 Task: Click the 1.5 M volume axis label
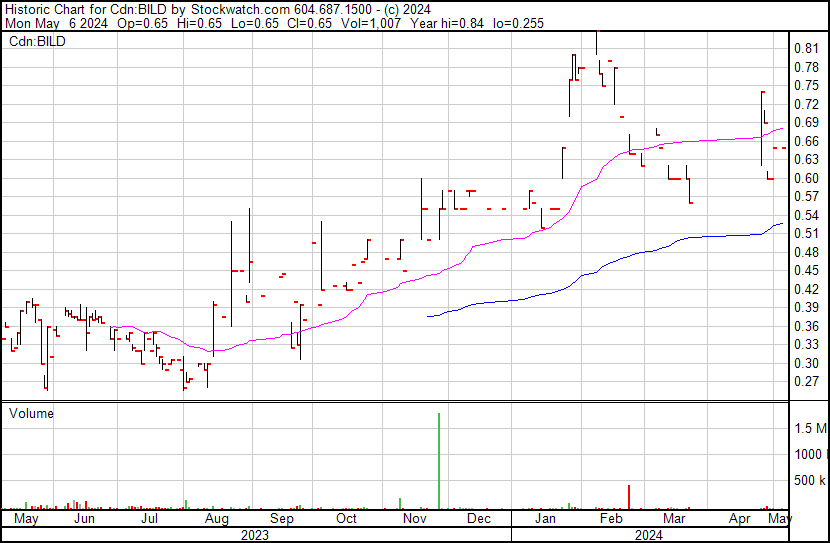[x=810, y=428]
